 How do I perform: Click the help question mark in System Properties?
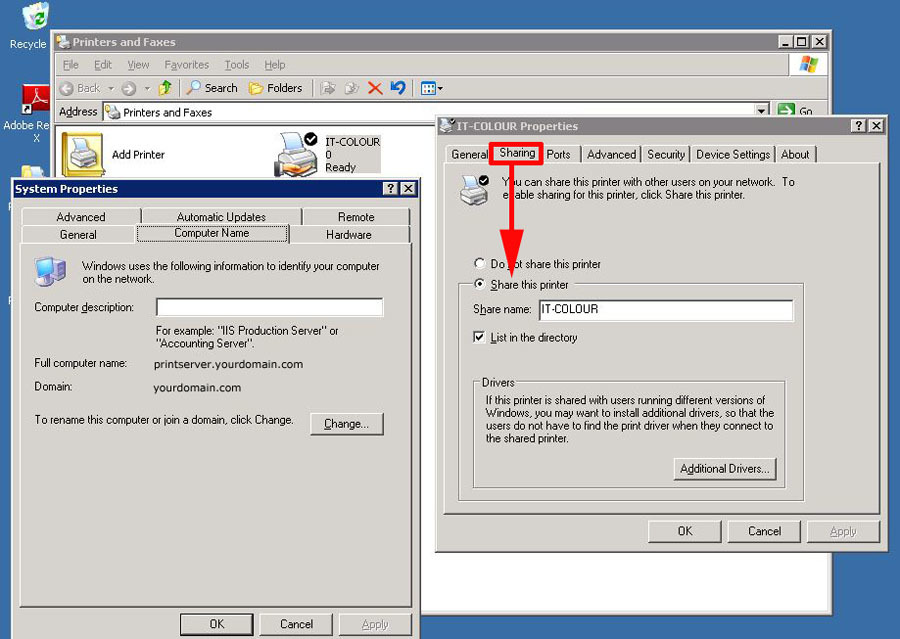click(390, 188)
